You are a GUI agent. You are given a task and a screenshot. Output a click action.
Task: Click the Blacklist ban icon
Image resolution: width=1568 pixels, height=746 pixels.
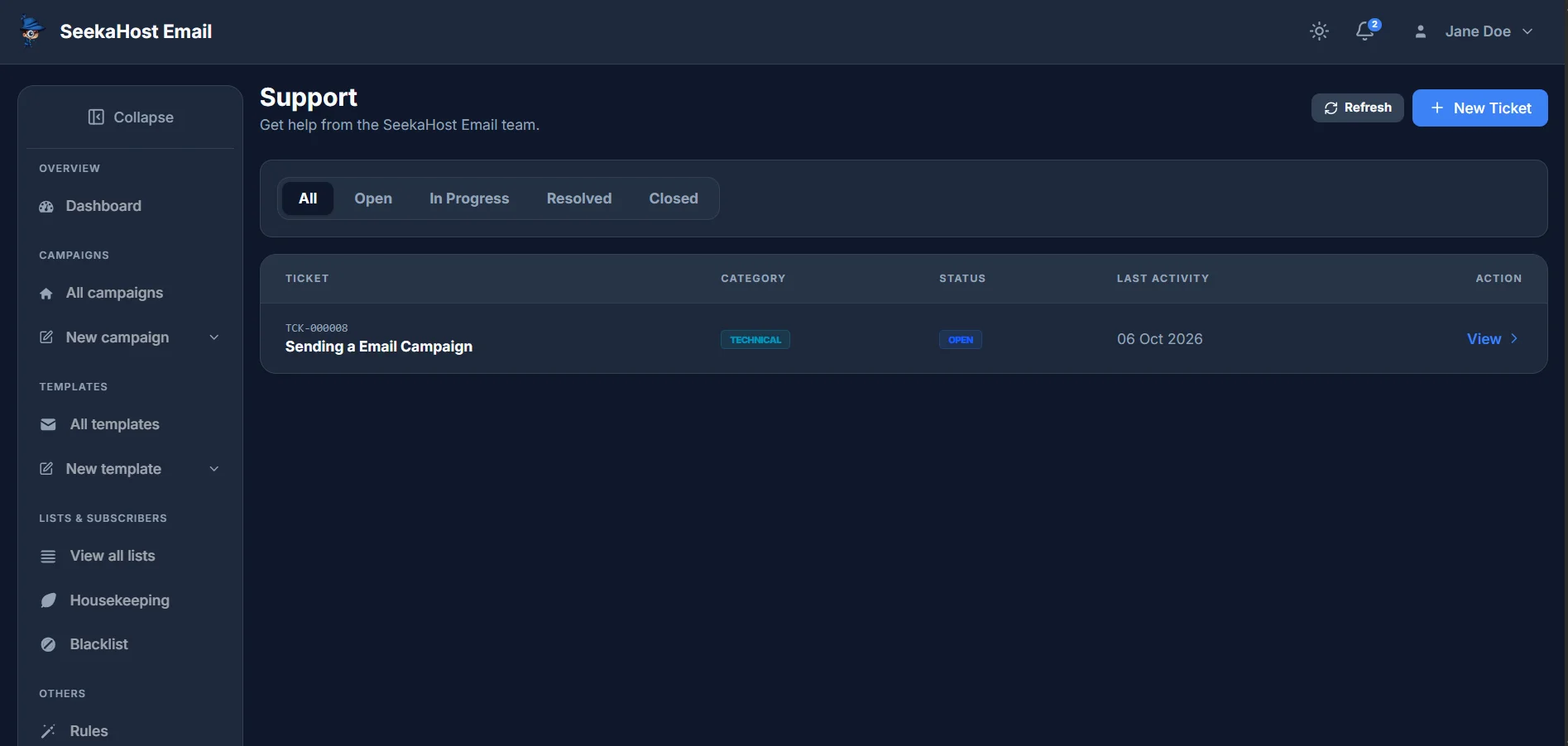[48, 644]
